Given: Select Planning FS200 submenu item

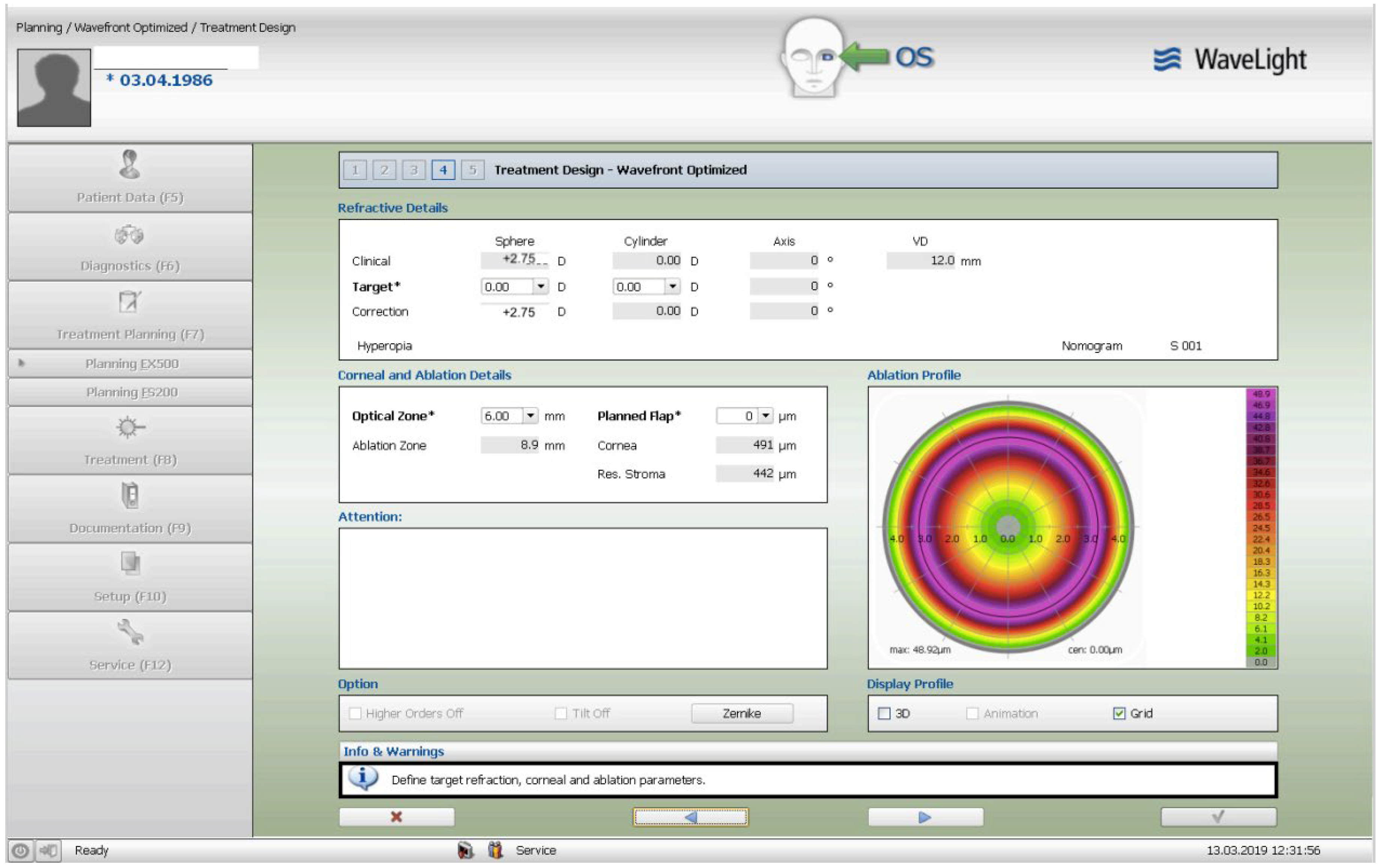Looking at the screenshot, I should 131,392.
